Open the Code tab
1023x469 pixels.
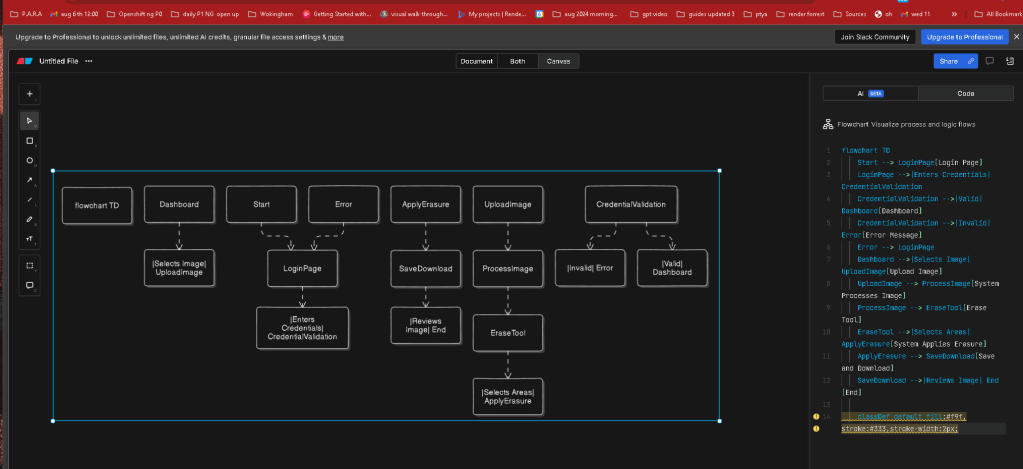point(966,93)
